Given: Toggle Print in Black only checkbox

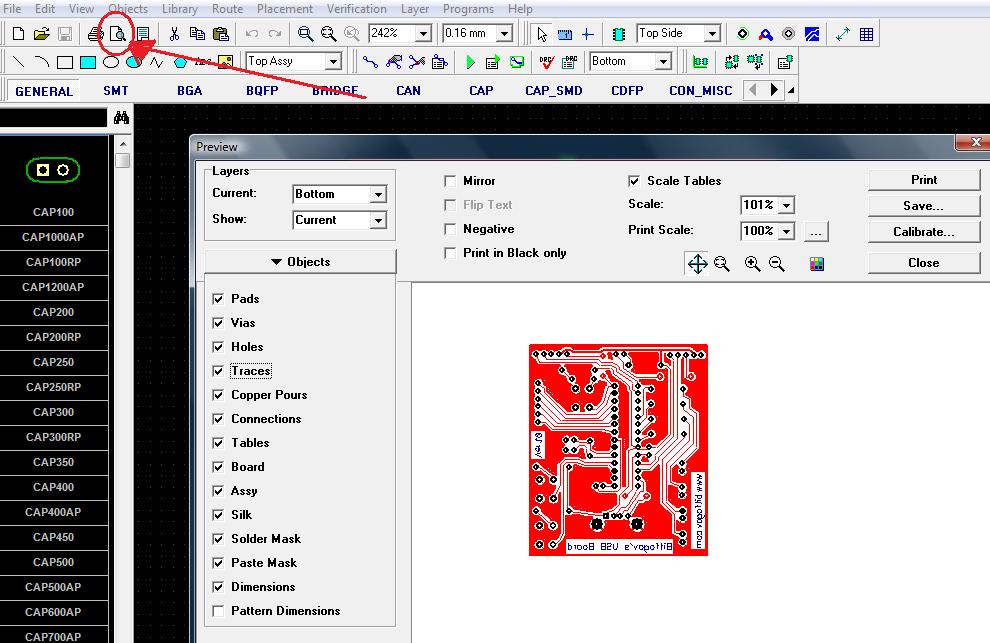Looking at the screenshot, I should pyautogui.click(x=450, y=253).
